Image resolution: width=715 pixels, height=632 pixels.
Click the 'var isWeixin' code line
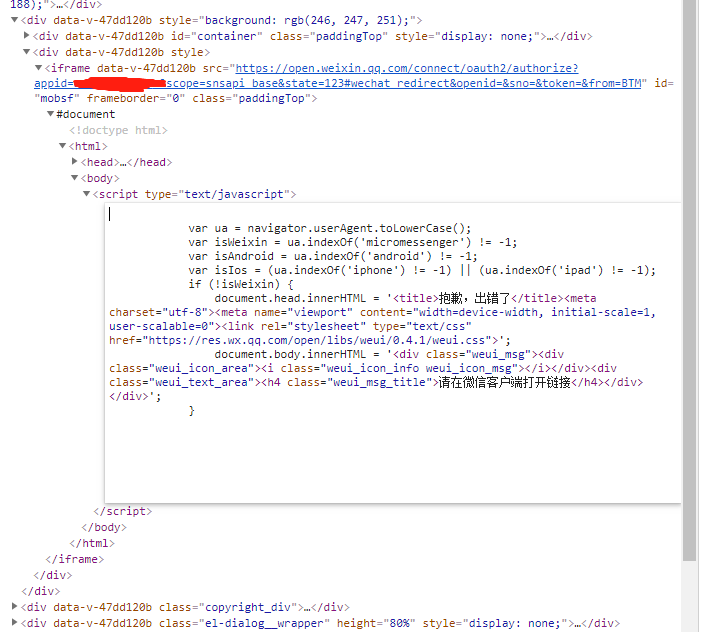[x=352, y=243]
